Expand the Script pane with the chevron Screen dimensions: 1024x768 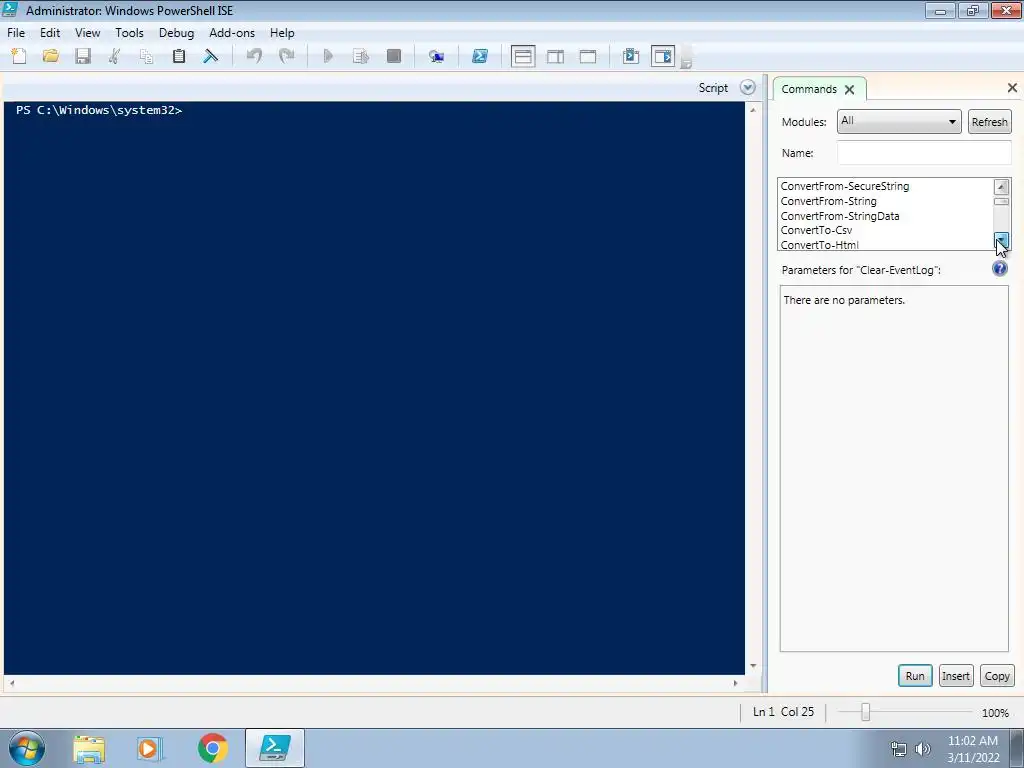[x=748, y=88]
